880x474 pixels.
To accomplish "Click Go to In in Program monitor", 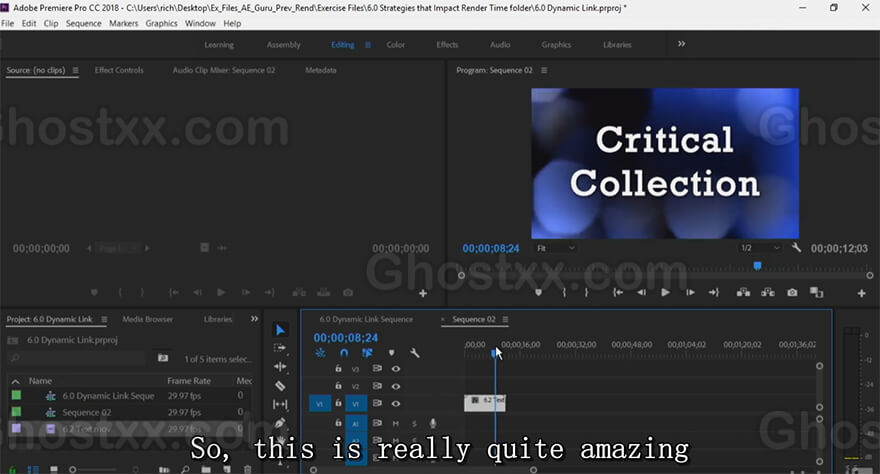I will [618, 292].
